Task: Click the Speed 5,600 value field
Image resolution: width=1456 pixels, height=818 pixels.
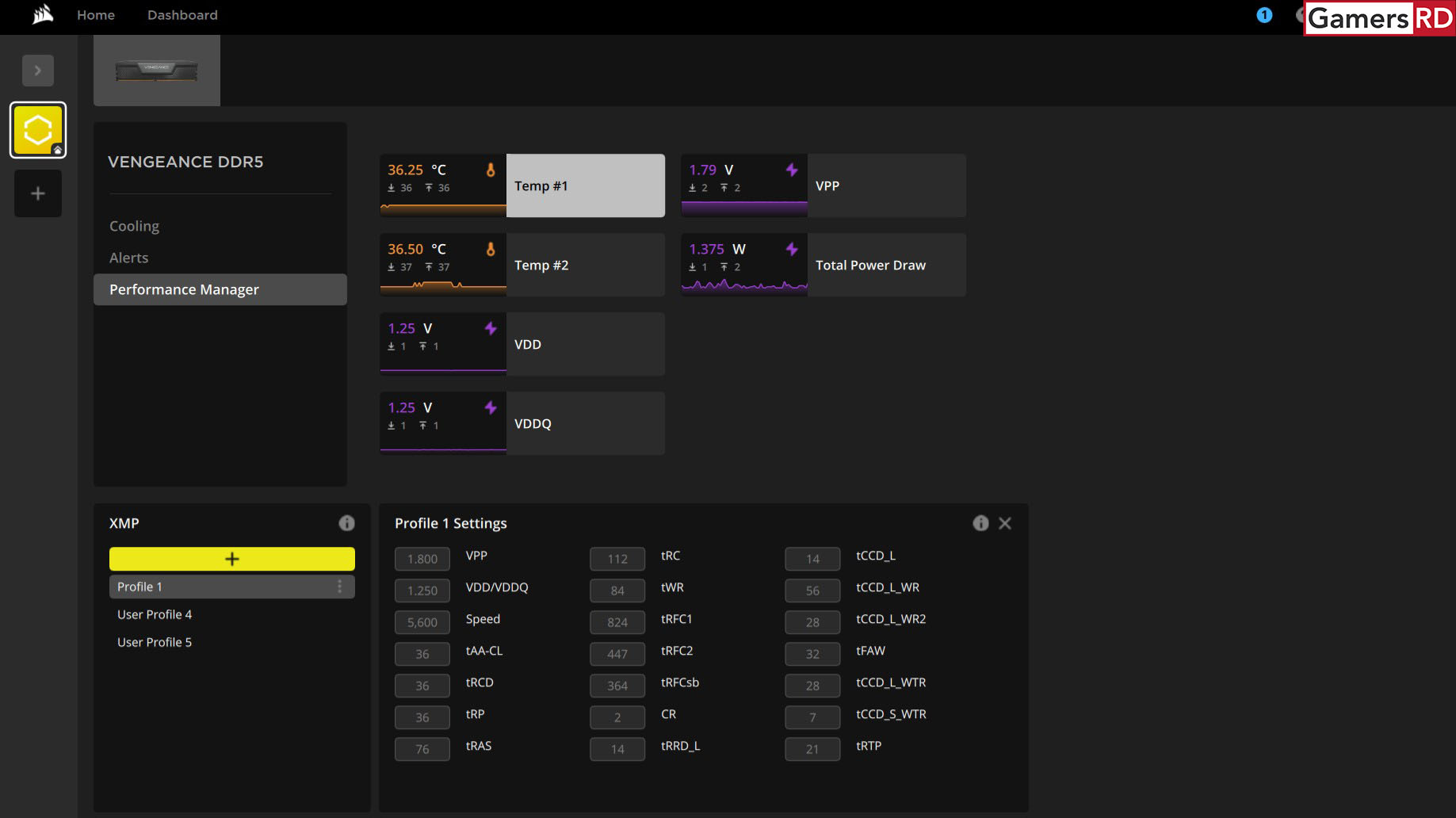Action: 422,622
